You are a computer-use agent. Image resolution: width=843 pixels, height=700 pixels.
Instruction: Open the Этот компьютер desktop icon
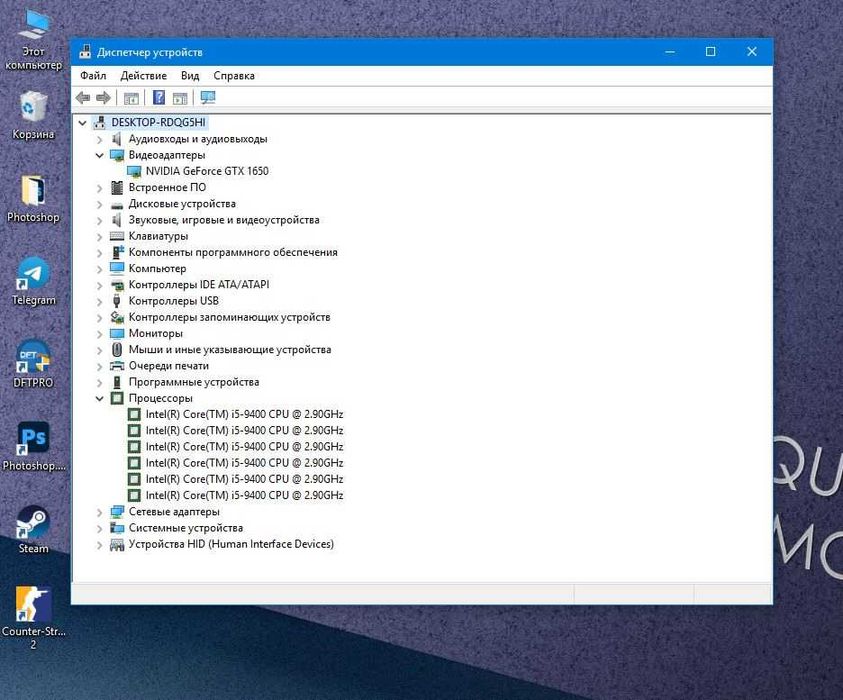(x=33, y=41)
